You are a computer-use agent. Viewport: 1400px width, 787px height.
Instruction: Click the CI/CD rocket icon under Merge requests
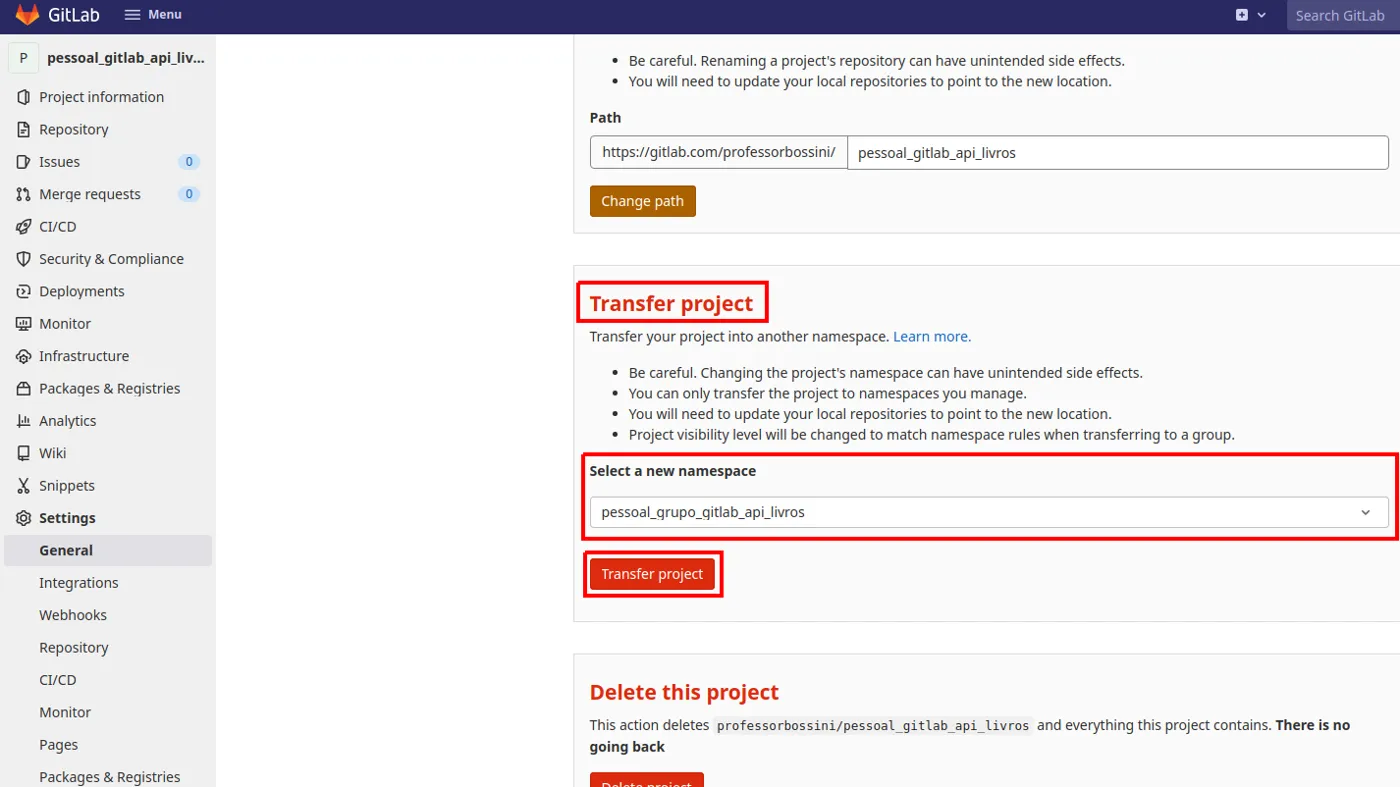(x=24, y=227)
